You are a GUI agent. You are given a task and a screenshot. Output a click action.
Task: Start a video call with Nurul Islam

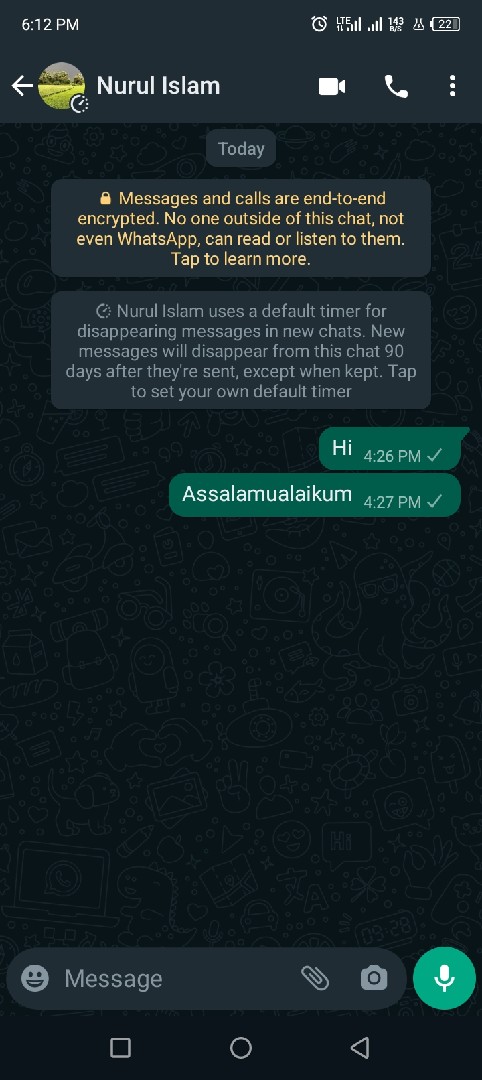332,86
